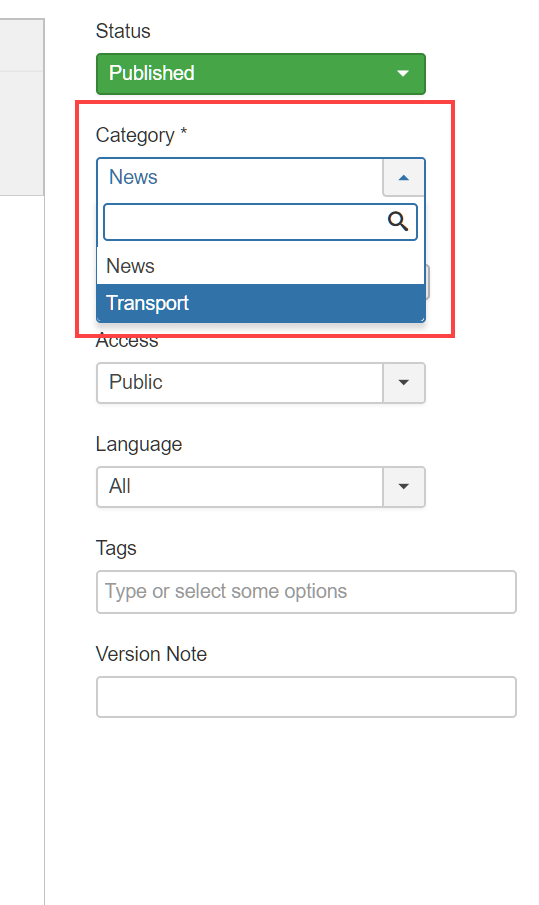Viewport: 539px width, 905px height.
Task: Click the Language field label
Action: pos(139,444)
